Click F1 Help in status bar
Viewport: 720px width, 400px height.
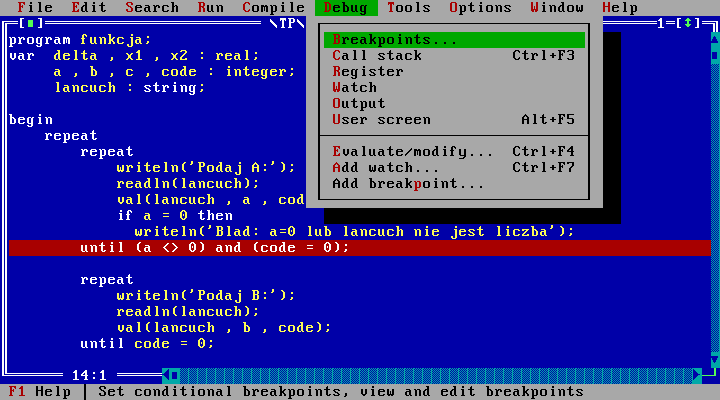(39, 392)
